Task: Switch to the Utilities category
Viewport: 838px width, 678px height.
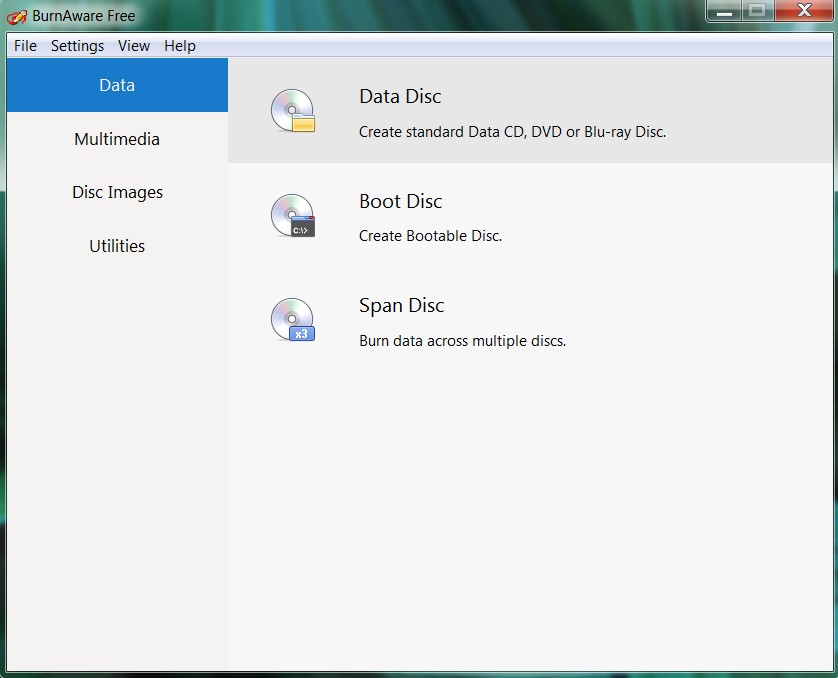Action: [x=117, y=246]
